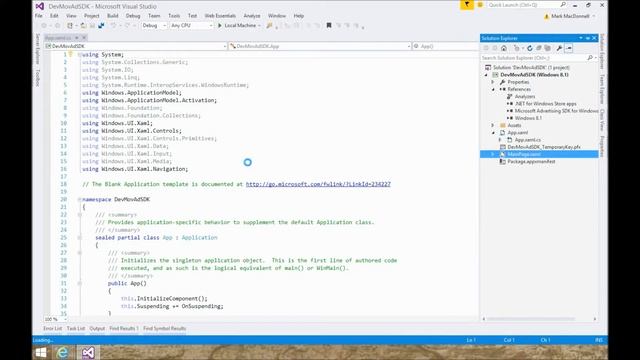Image resolution: width=640 pixels, height=360 pixels.
Task: Open DevMovAdSDK.App type dropdown
Action: 320,46
